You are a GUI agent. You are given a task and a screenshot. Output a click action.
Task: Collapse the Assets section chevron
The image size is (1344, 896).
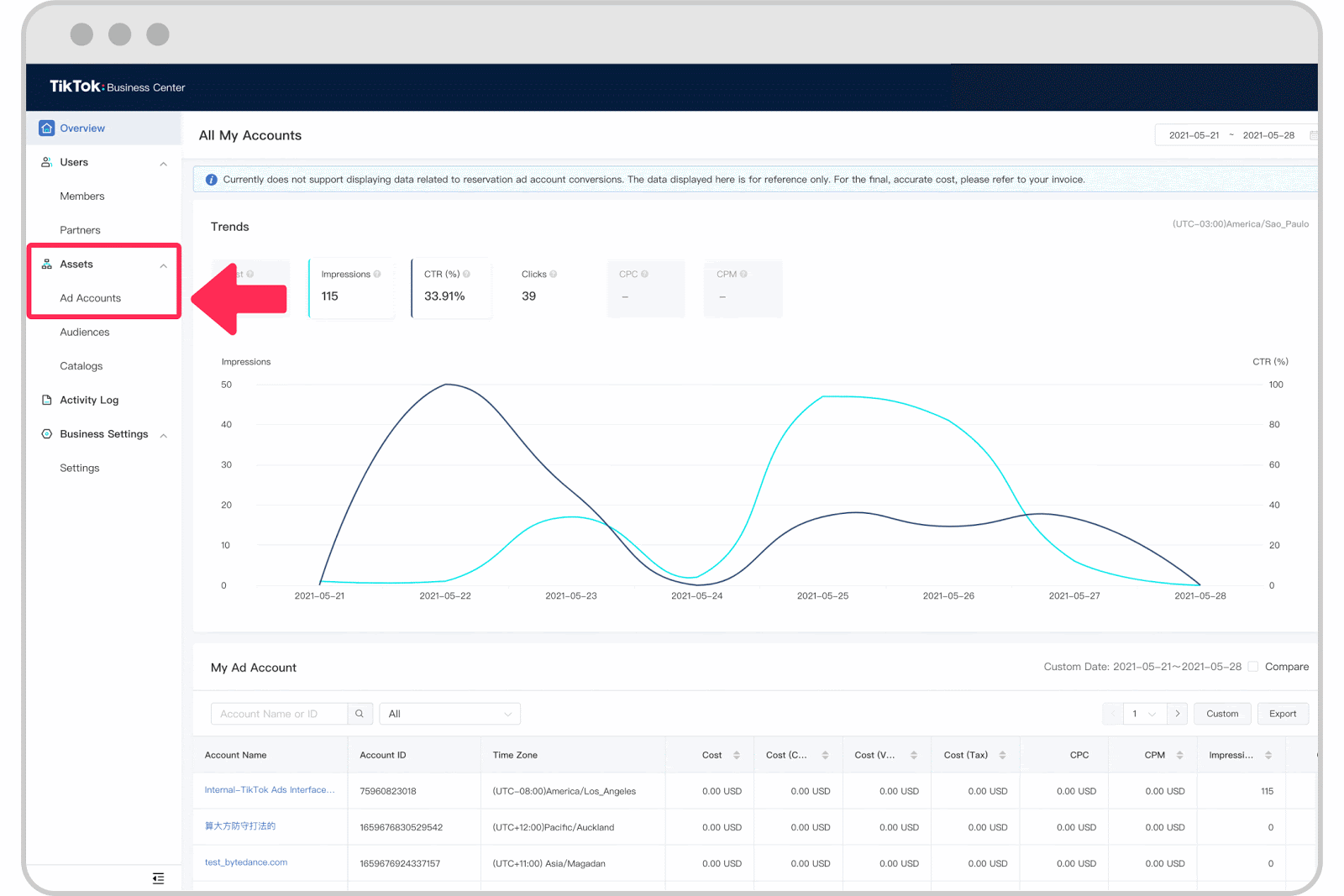[x=163, y=265]
